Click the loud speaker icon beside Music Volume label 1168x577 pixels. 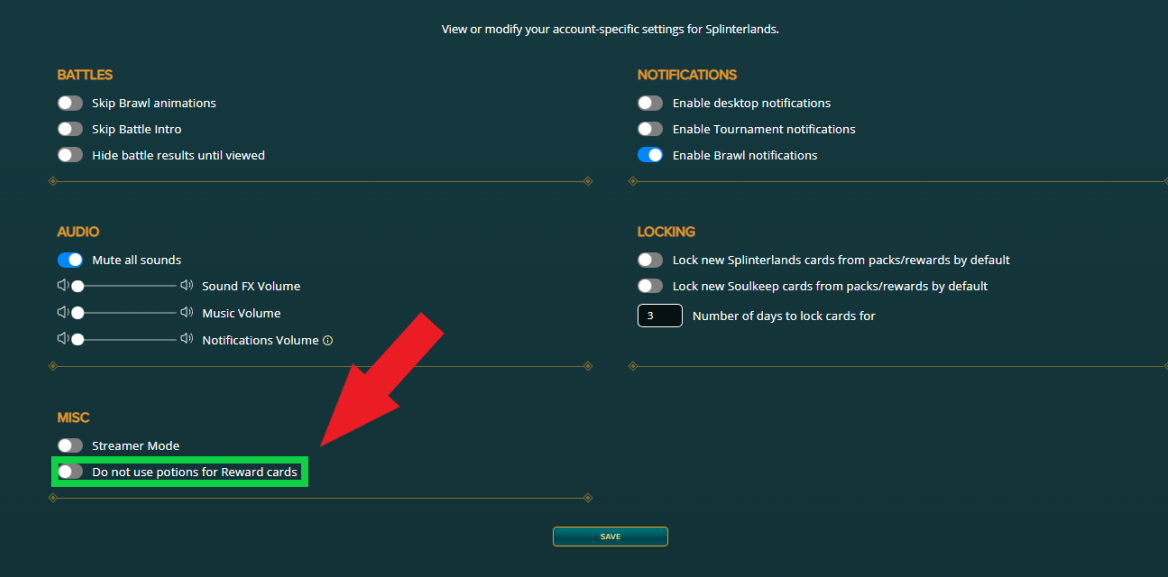(x=186, y=313)
